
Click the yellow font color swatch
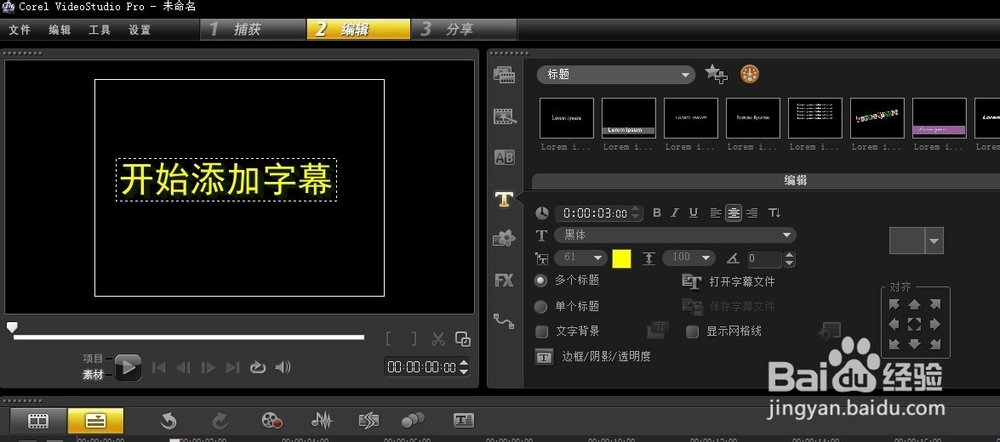point(622,258)
